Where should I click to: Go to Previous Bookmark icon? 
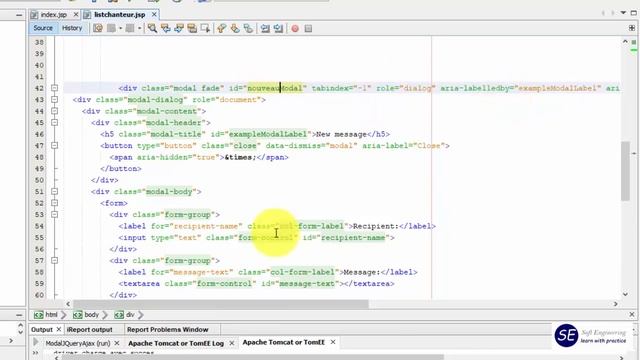pyautogui.click(x=222, y=28)
